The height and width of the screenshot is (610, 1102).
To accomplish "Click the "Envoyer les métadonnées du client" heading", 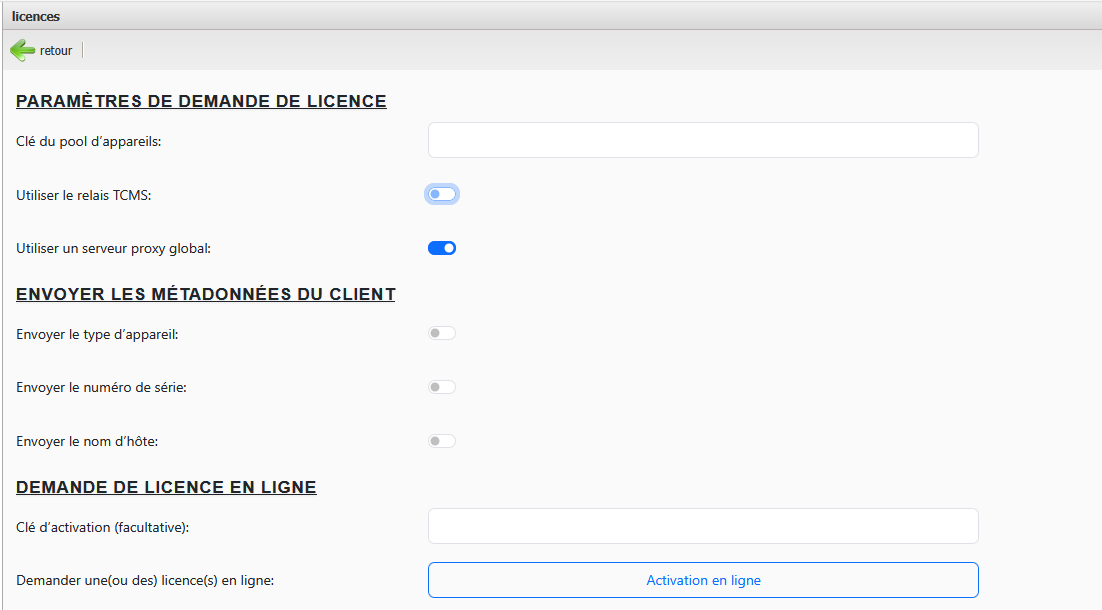I will pyautogui.click(x=206, y=294).
